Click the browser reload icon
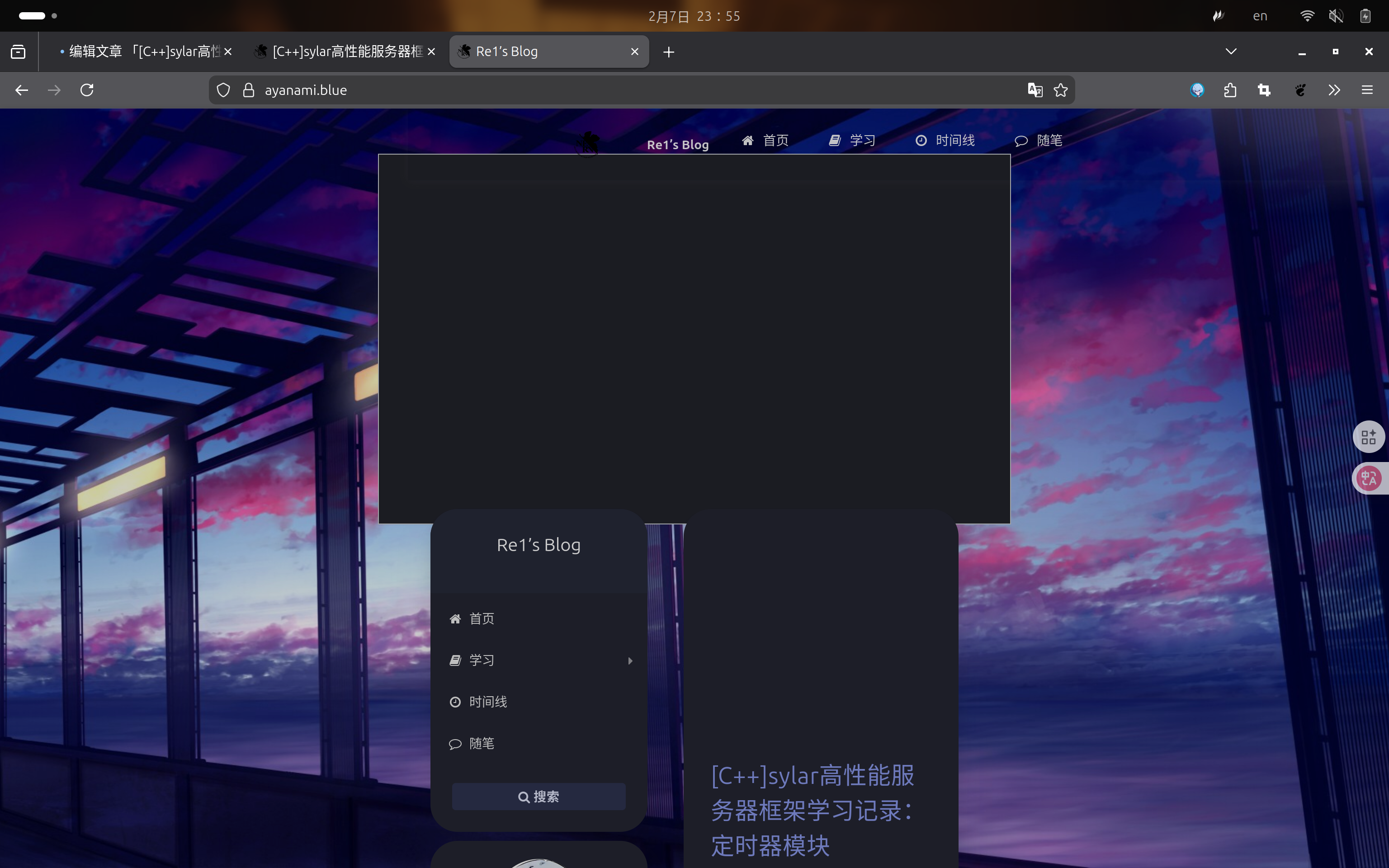 [87, 90]
